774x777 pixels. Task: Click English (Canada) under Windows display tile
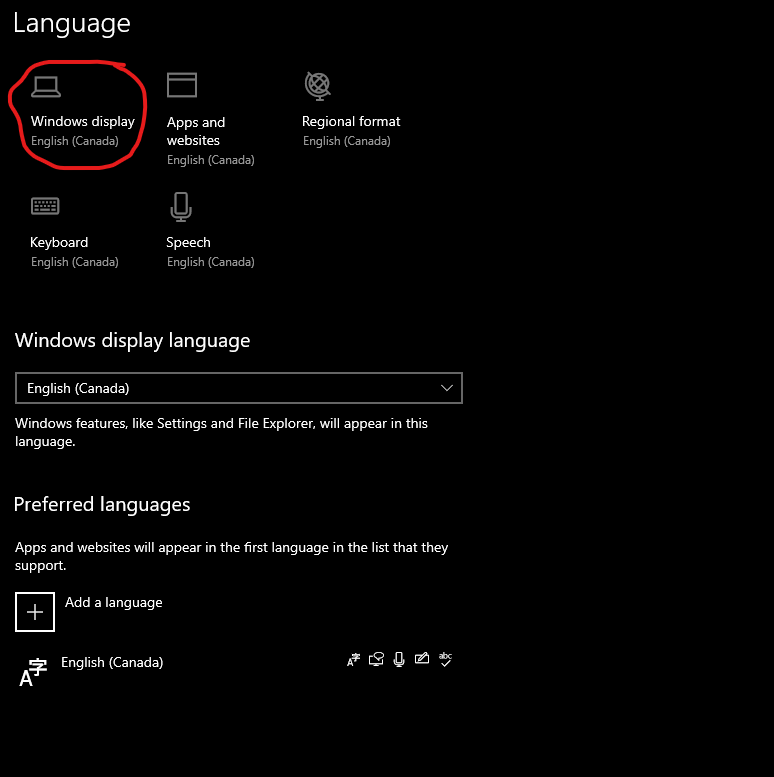(75, 141)
